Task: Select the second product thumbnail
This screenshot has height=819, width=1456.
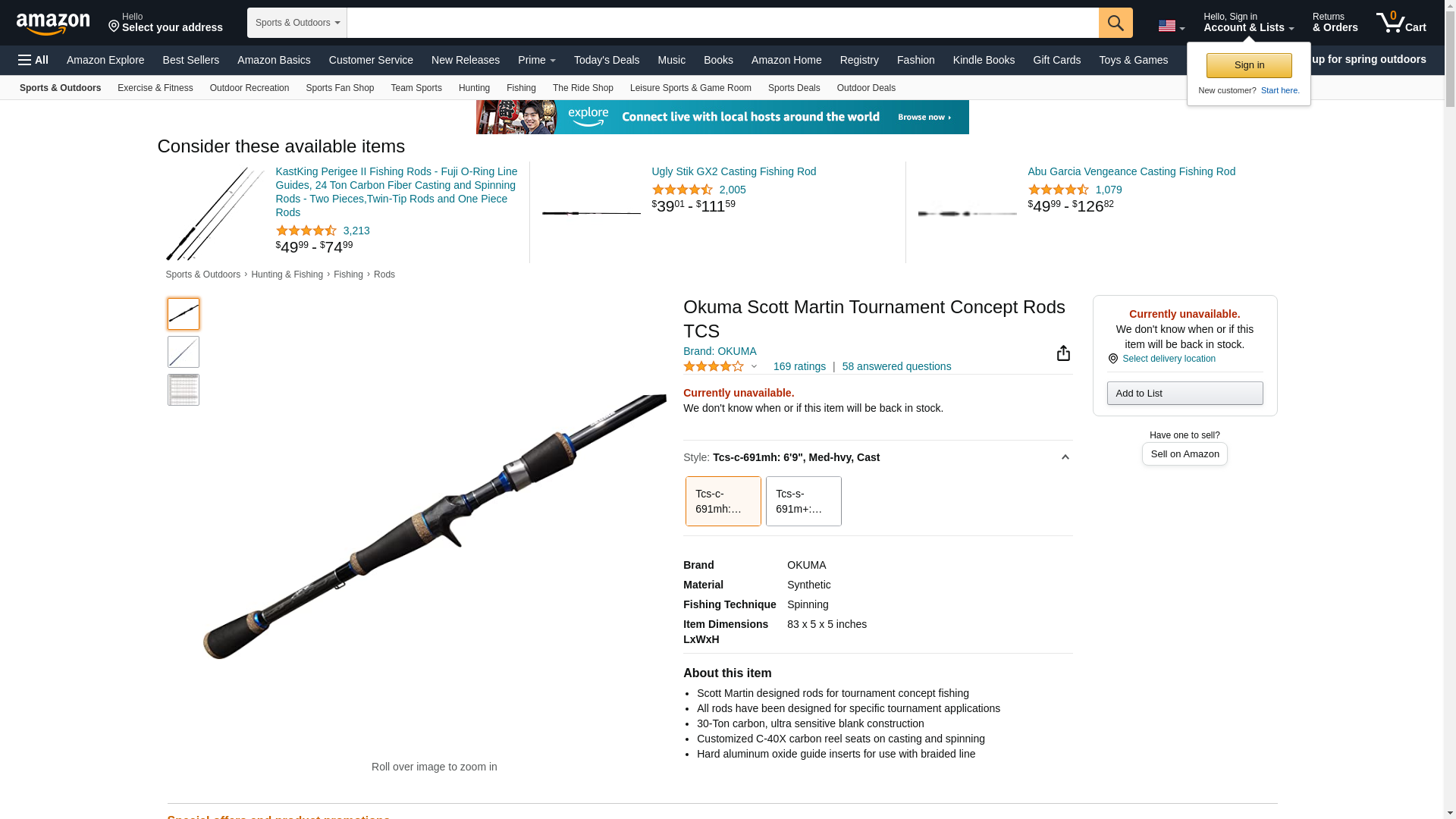Action: pyautogui.click(x=184, y=352)
